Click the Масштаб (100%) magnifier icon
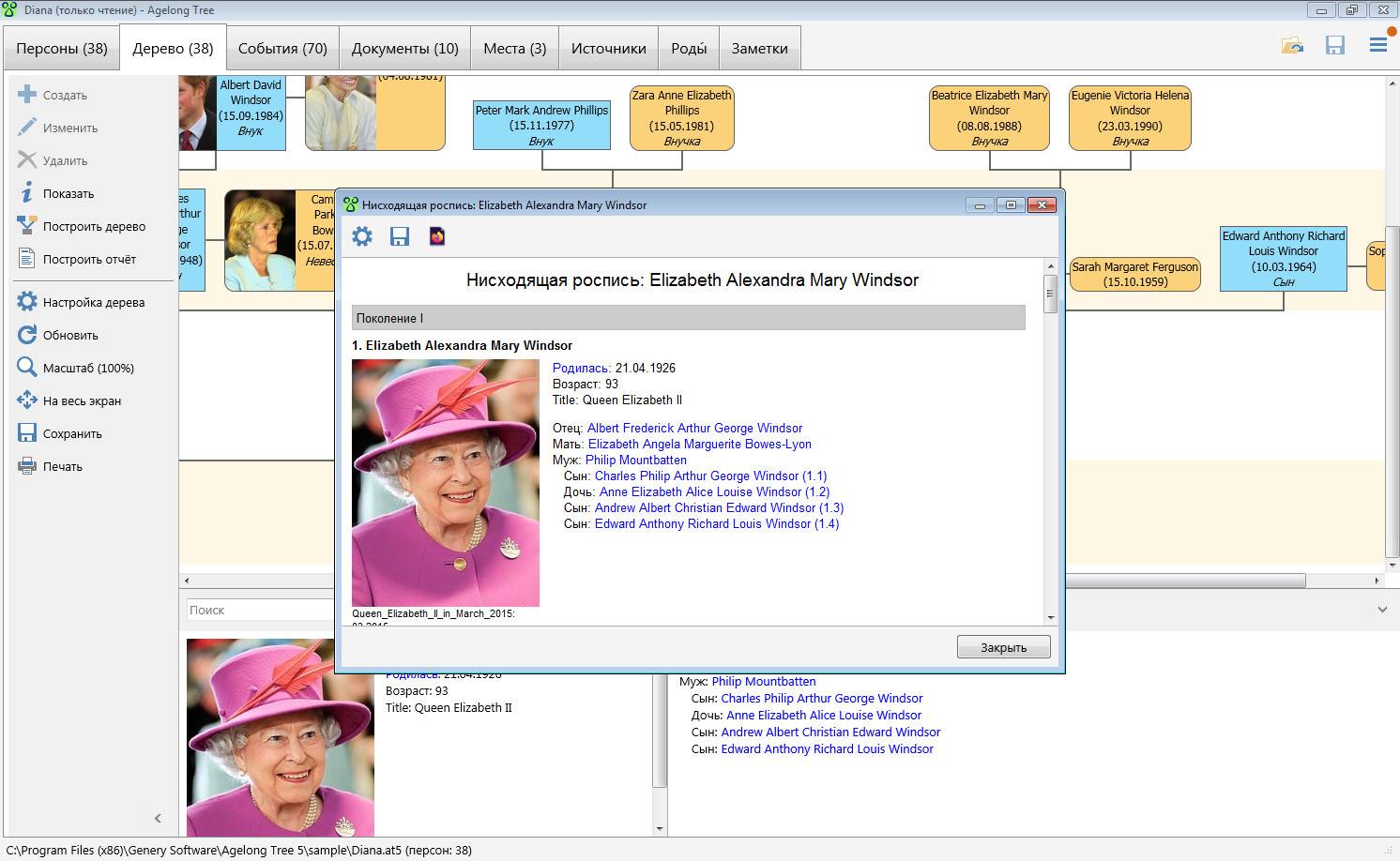 [27, 368]
